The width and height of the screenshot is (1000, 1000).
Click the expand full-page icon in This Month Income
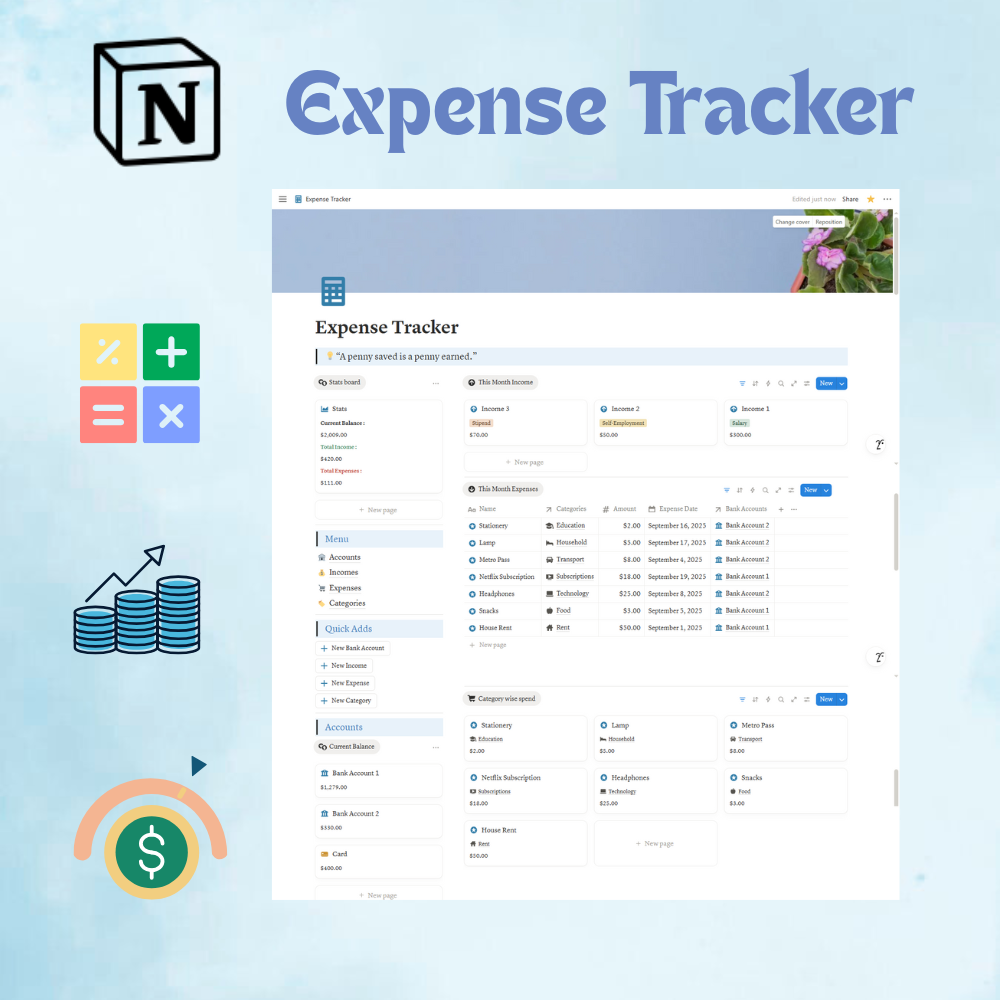tap(794, 383)
